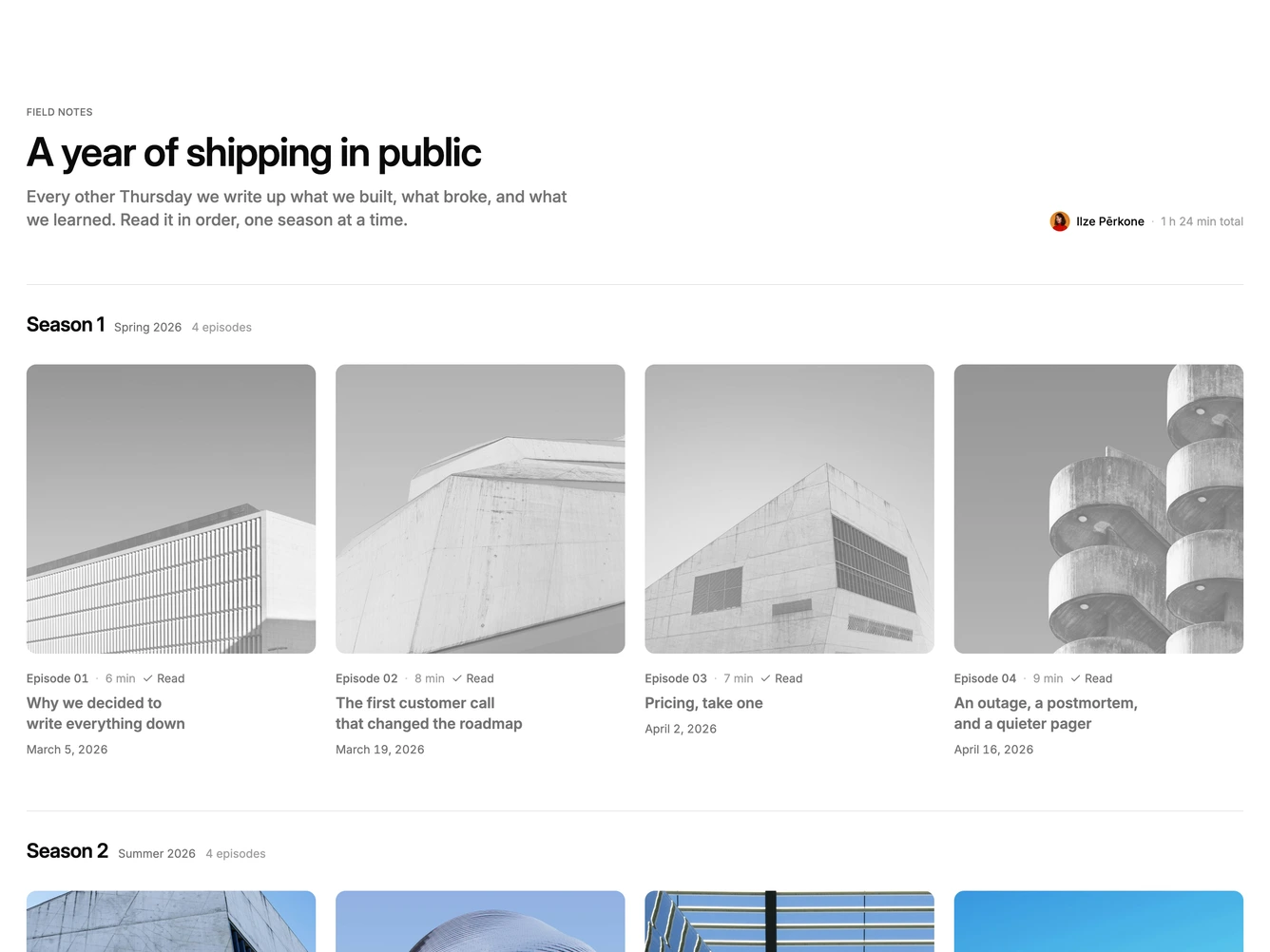Open 'Why we decided to write everything down'

[106, 714]
